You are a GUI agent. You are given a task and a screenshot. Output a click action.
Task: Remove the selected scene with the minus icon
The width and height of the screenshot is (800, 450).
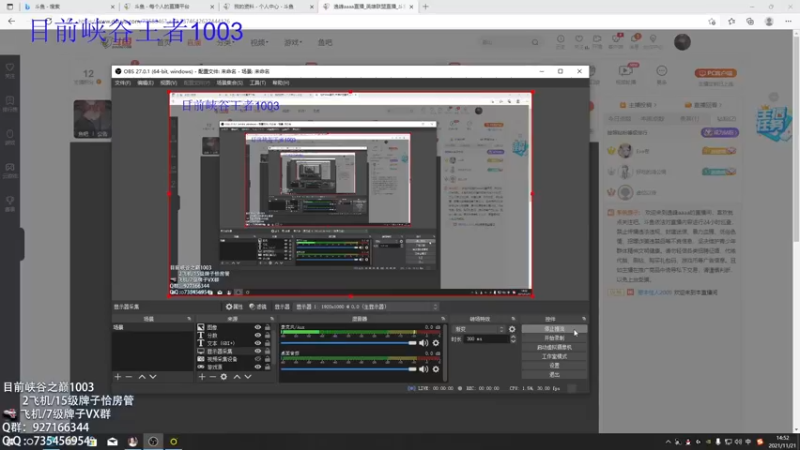click(x=129, y=377)
